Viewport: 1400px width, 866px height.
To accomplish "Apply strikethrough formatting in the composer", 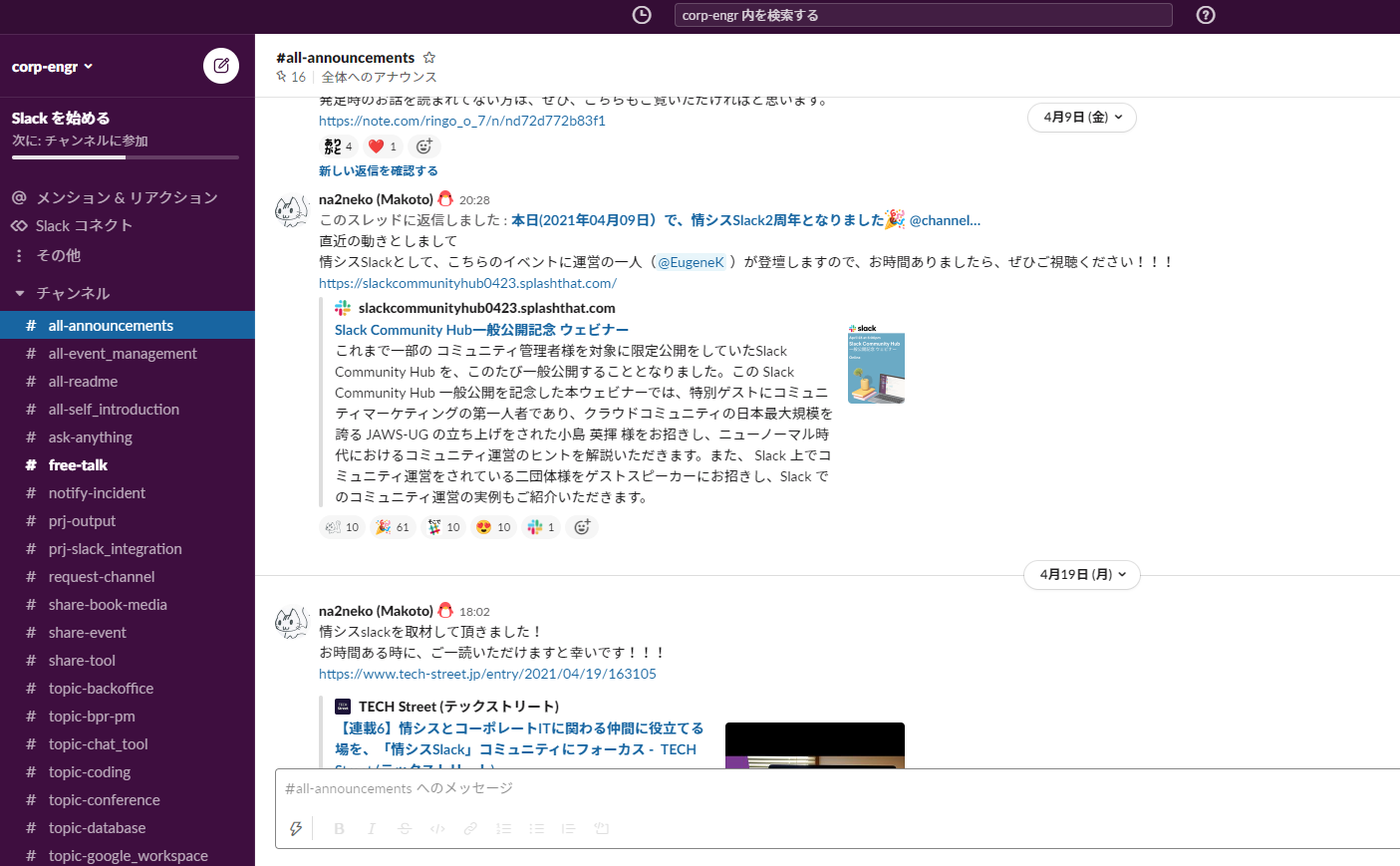I will pos(405,828).
